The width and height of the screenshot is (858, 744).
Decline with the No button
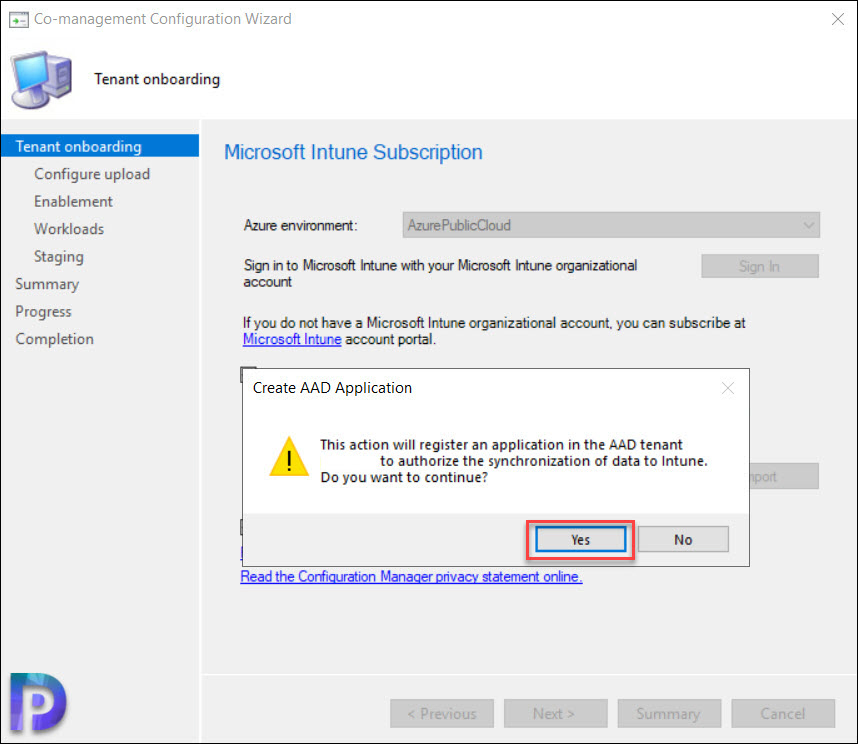tap(683, 539)
